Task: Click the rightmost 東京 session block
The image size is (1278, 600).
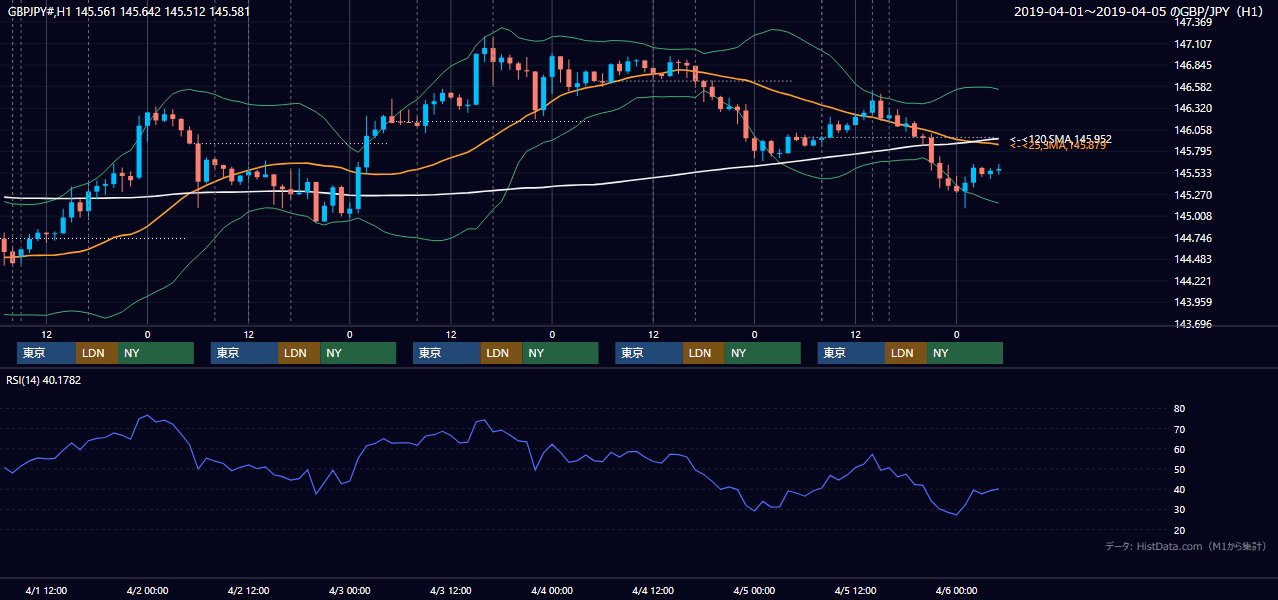Action: click(x=851, y=353)
